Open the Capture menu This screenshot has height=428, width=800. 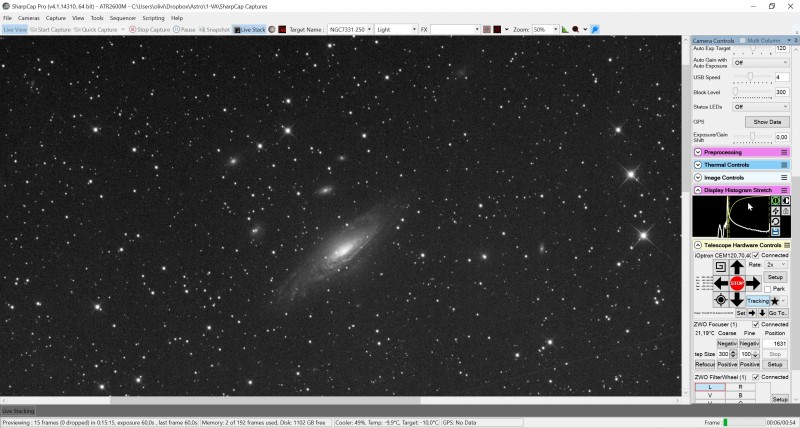(x=56, y=18)
